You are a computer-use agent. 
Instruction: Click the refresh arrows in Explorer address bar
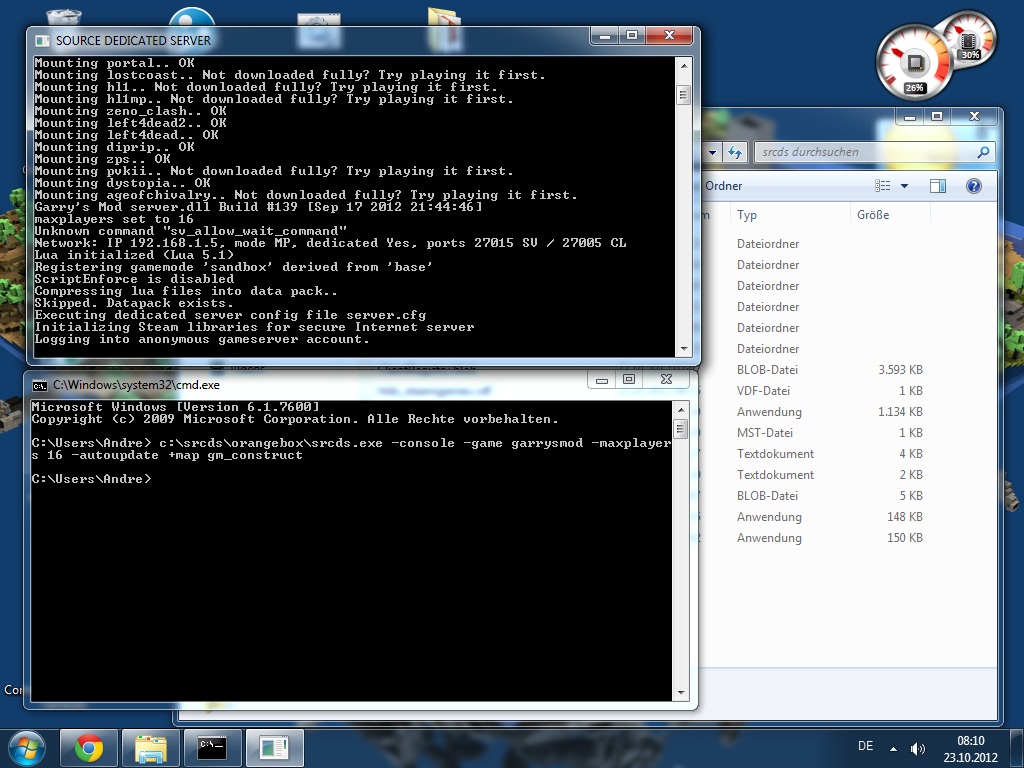coord(736,152)
